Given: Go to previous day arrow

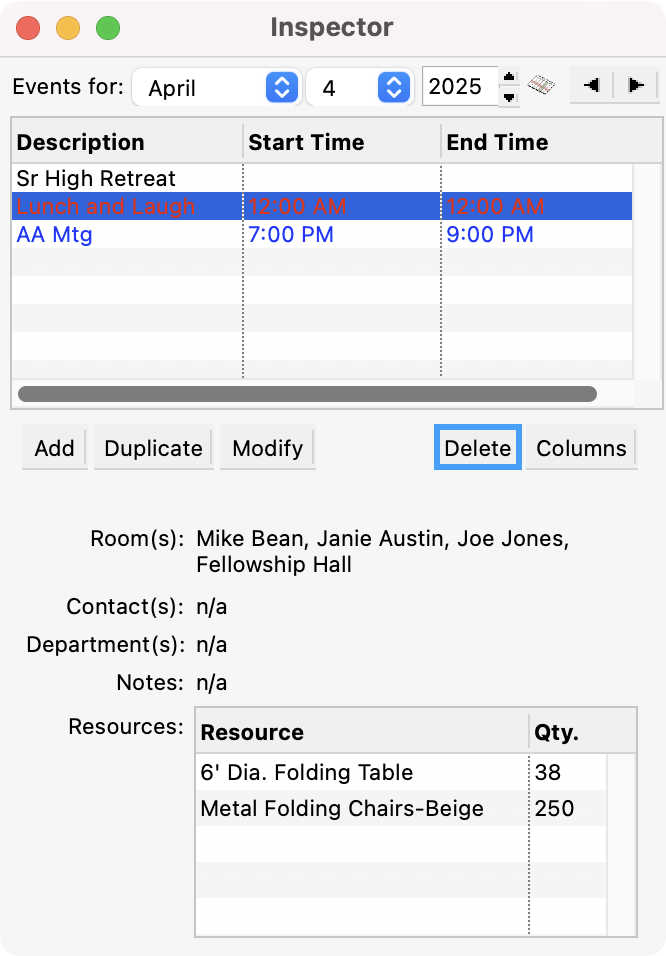Looking at the screenshot, I should coord(591,86).
